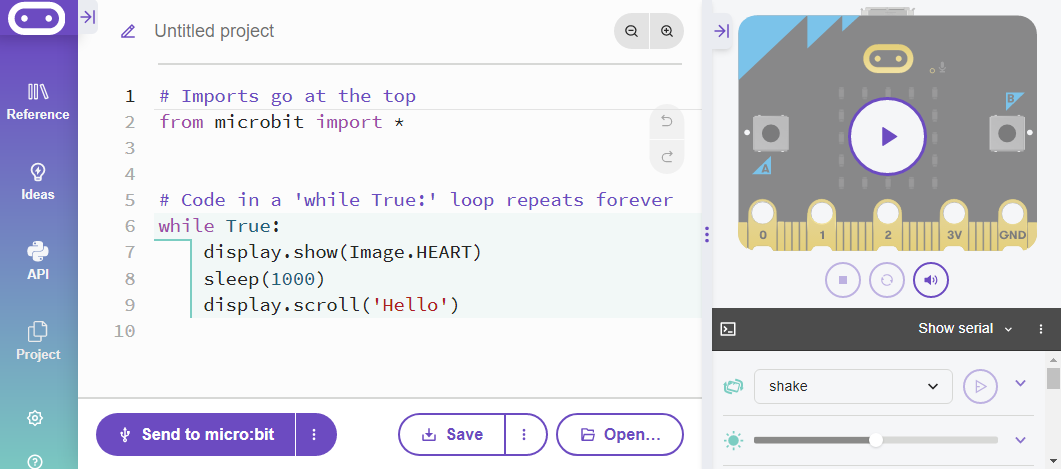Click pin 0 on the simulated board
This screenshot has height=469, width=1061.
click(763, 225)
